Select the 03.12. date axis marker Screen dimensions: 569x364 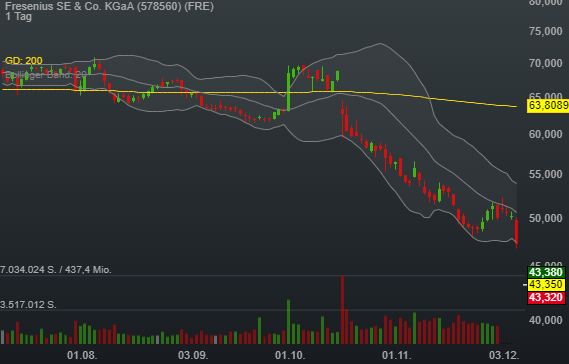point(504,355)
